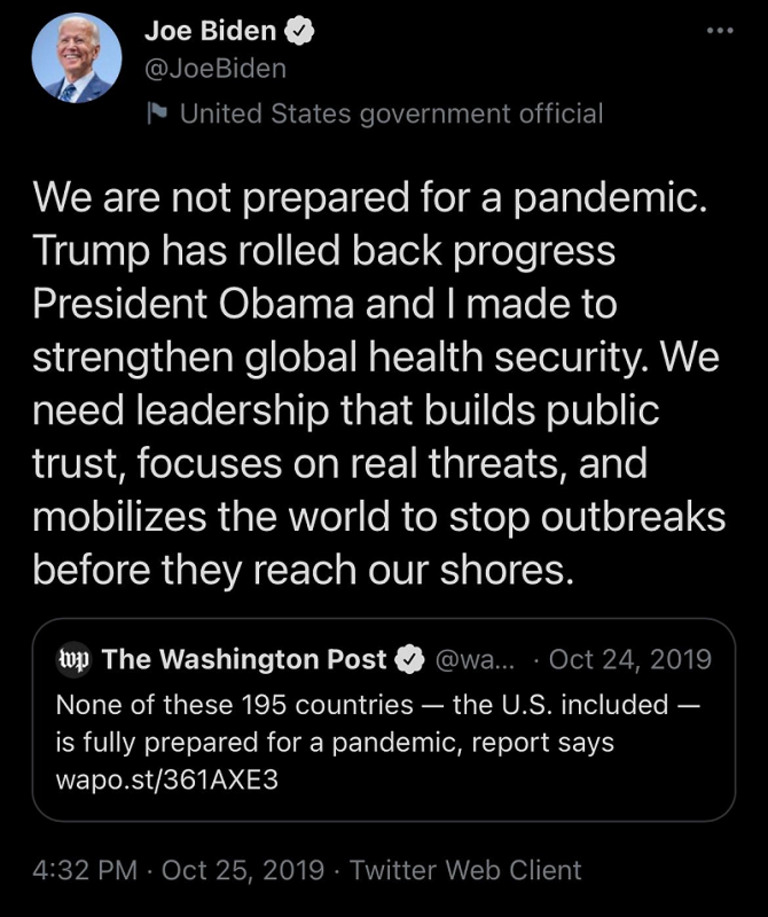This screenshot has height=917, width=768.
Task: Click the closing line 'before they reach our shores'
Action: click(303, 570)
